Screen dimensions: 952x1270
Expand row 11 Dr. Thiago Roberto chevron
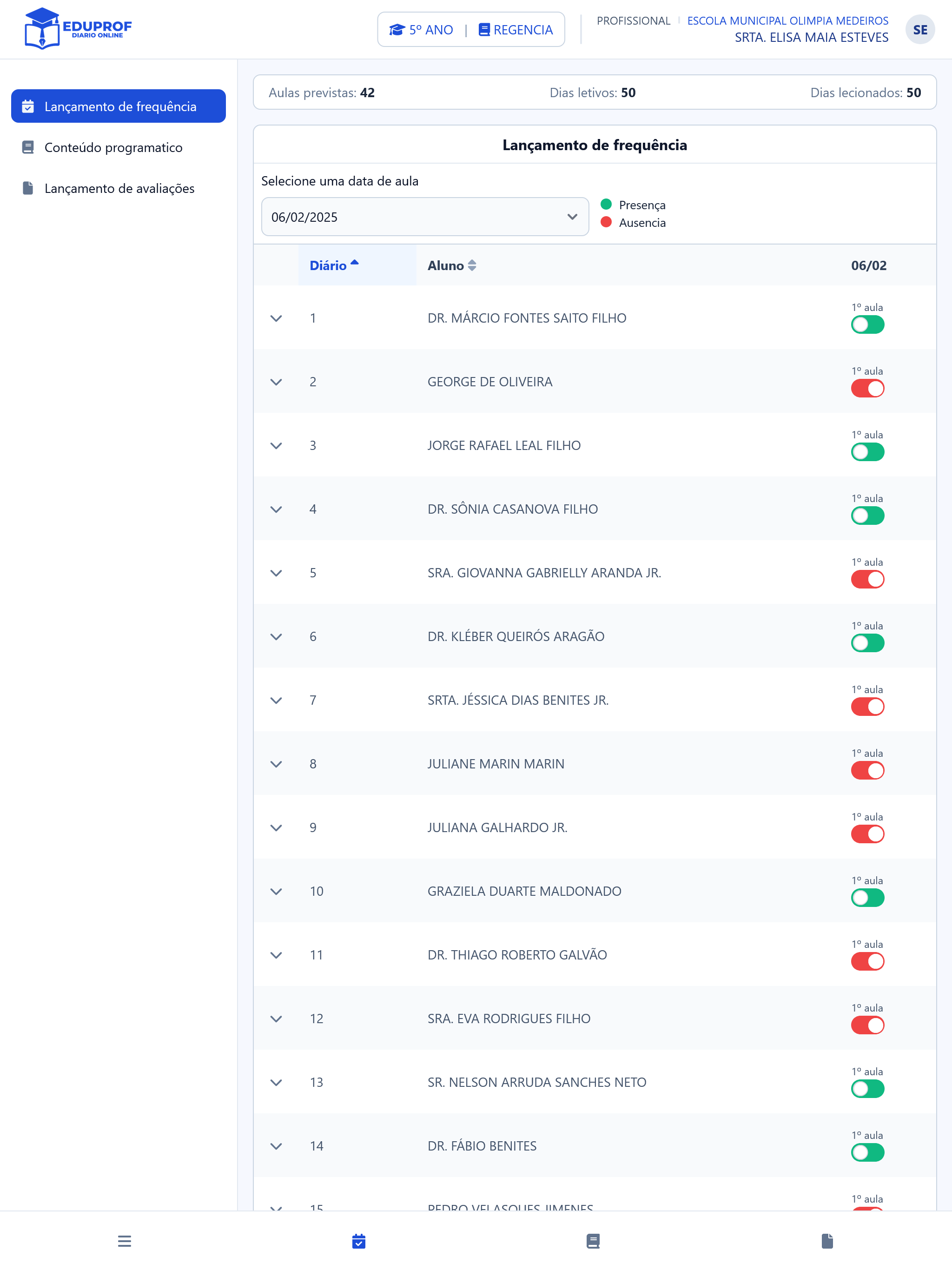(276, 955)
